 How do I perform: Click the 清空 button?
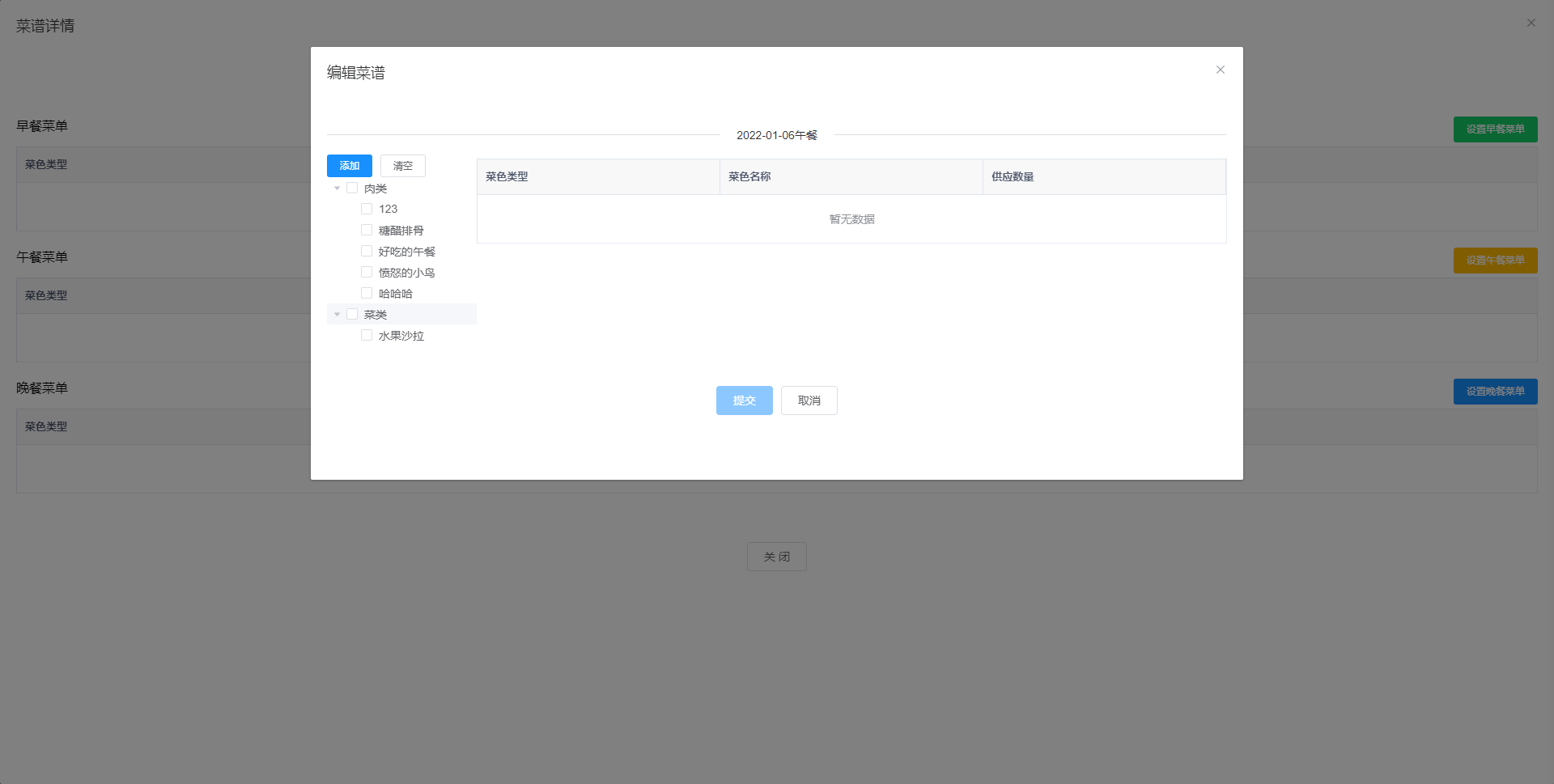click(x=402, y=166)
